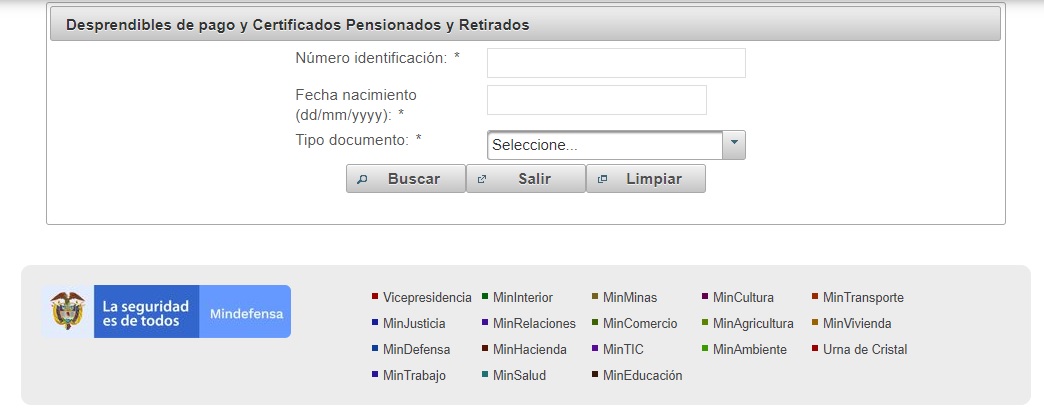
Task: Click the Colombia coat of arms logo
Action: click(68, 312)
